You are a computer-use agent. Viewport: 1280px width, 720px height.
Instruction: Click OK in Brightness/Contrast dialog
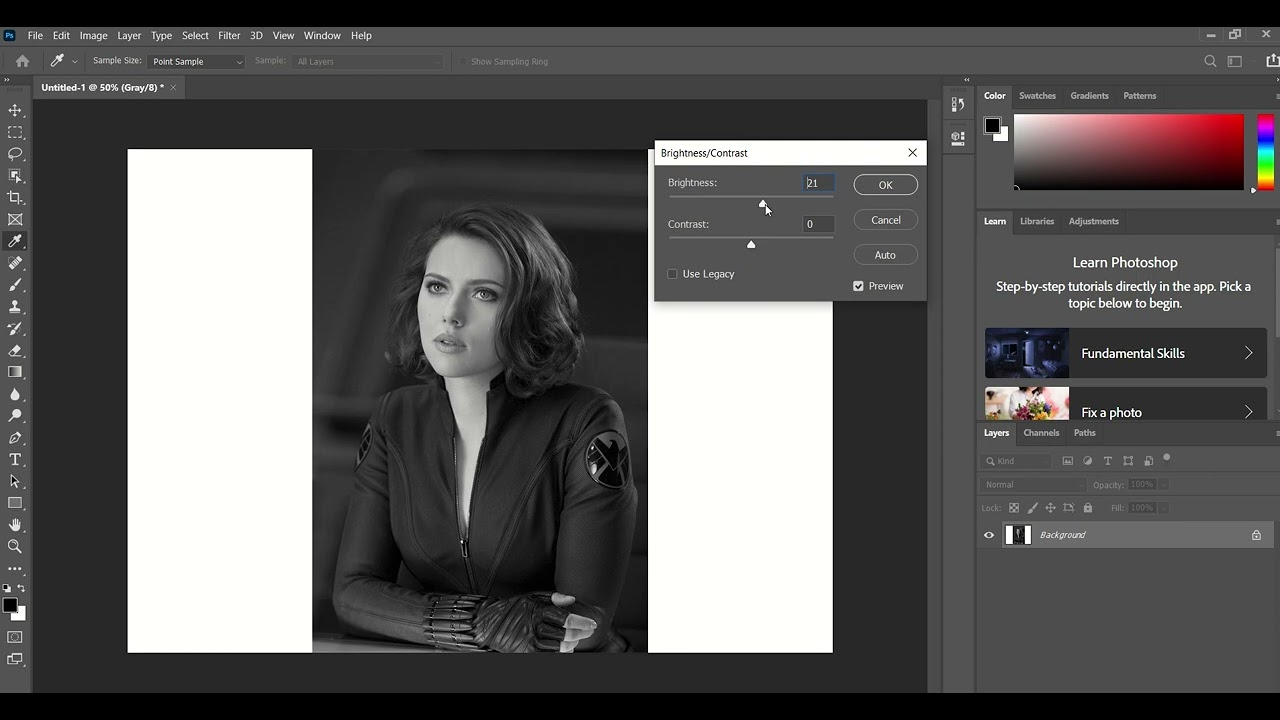[x=885, y=185]
